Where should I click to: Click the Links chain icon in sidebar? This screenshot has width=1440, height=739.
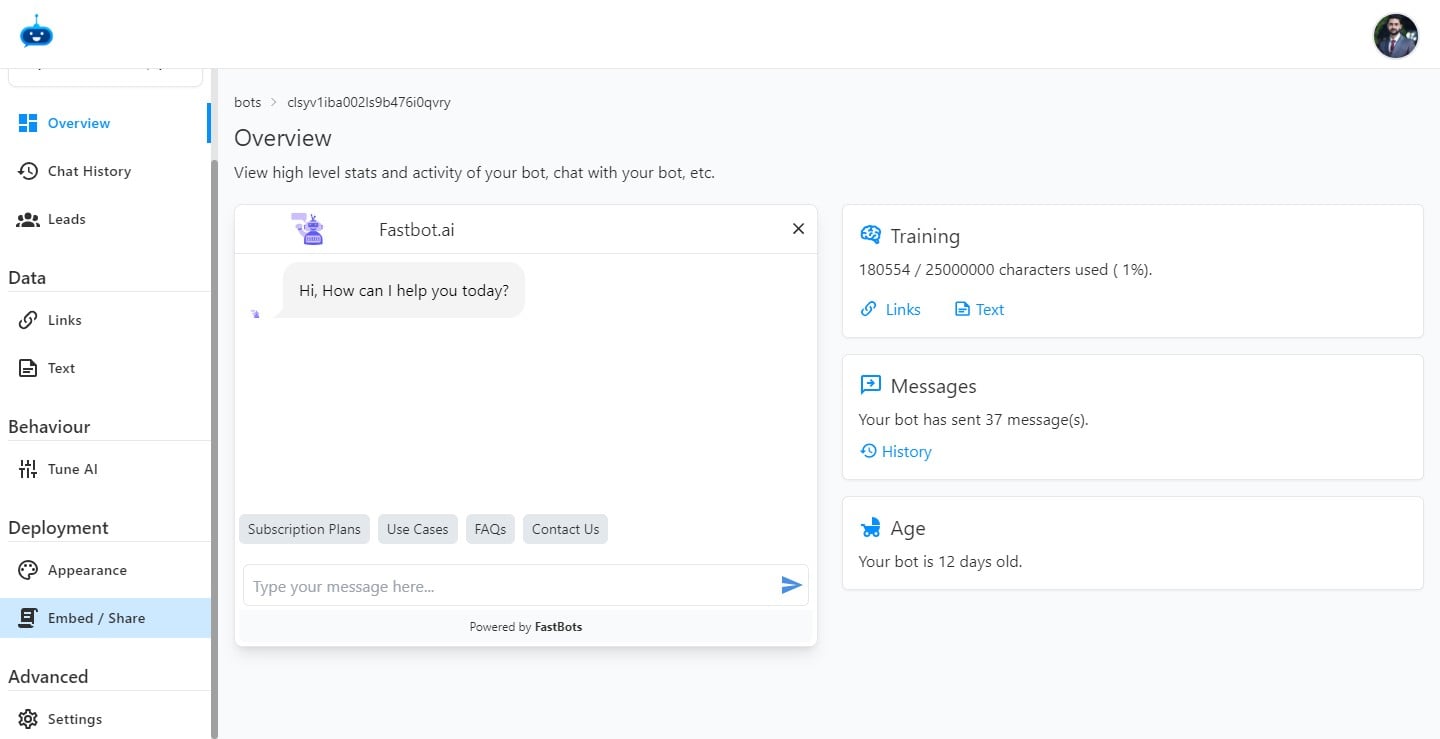[x=28, y=320]
